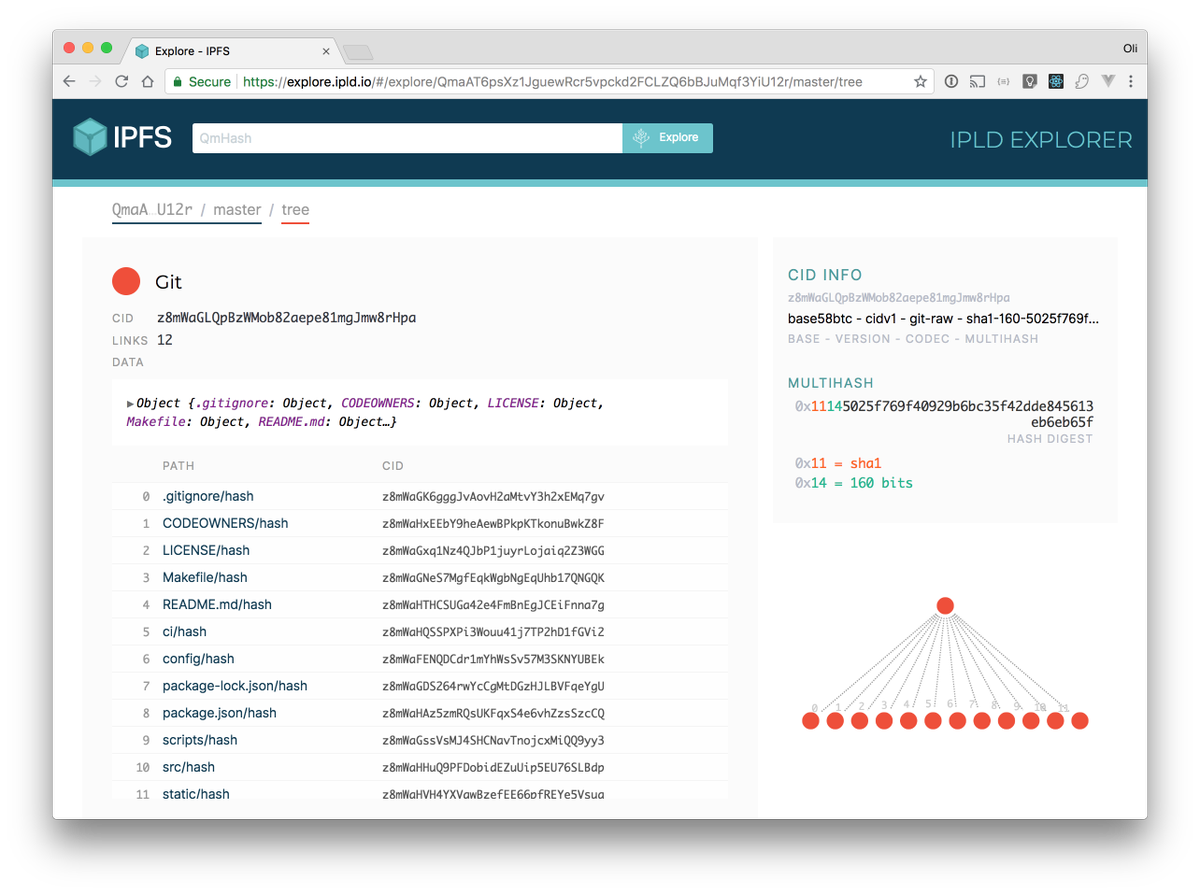The width and height of the screenshot is (1200, 894).
Task: Click the Oli profile button
Action: pos(1130,47)
